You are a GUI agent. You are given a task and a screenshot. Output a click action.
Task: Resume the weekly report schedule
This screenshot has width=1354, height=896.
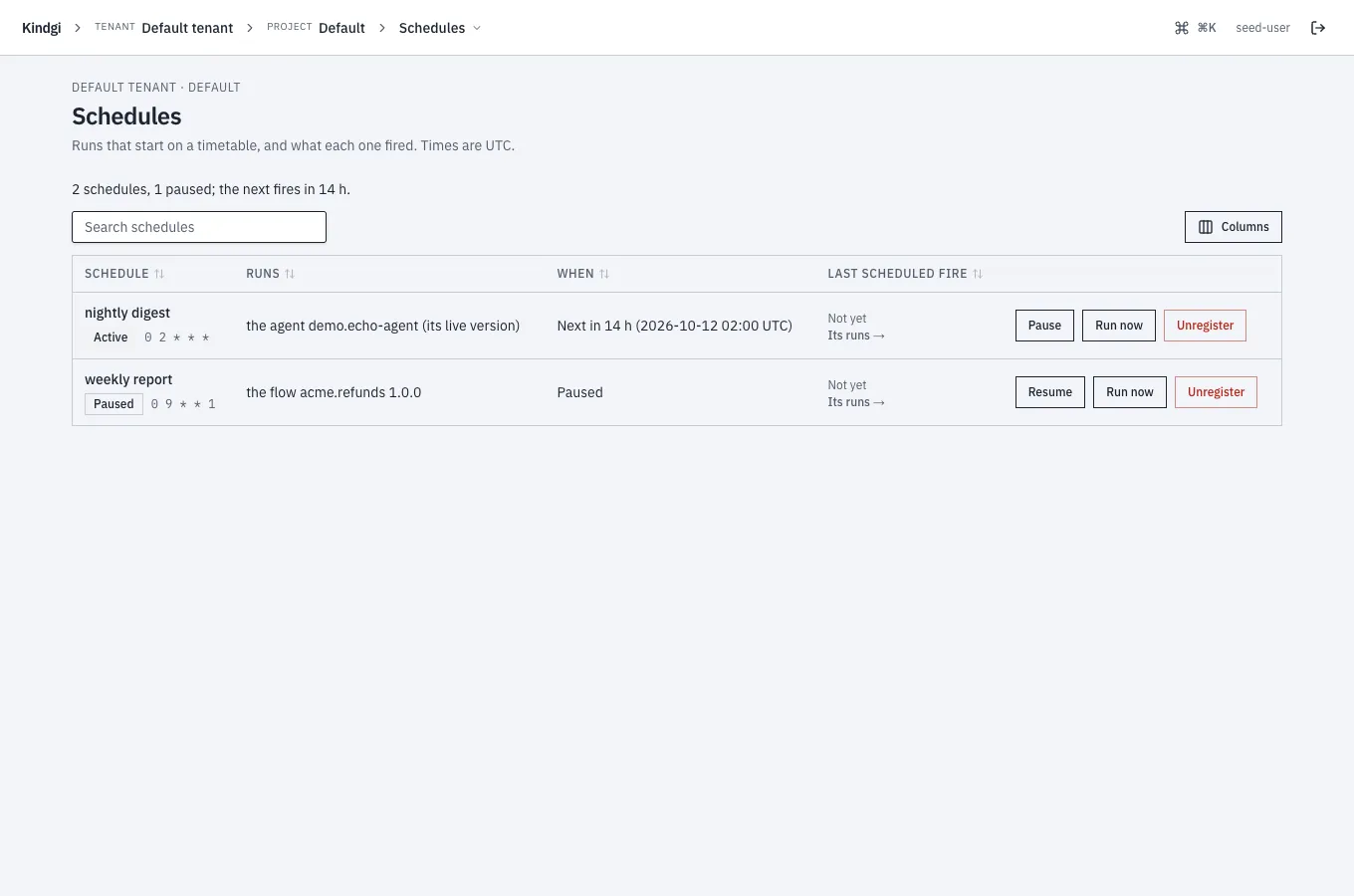[x=1050, y=392]
